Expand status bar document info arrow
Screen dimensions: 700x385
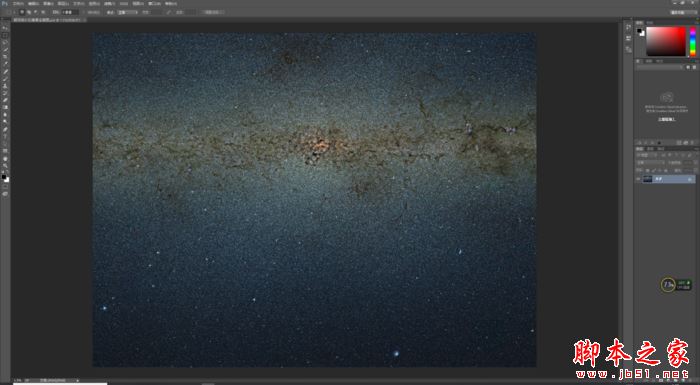[x=77, y=381]
